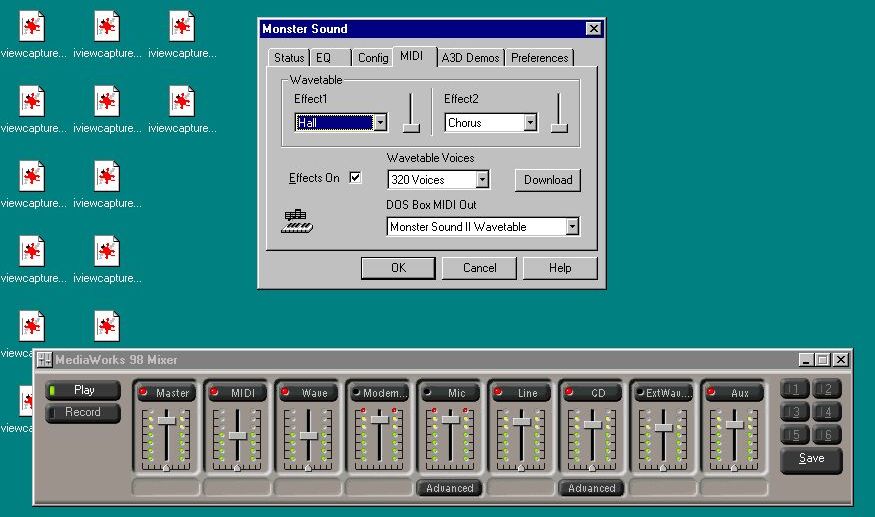This screenshot has height=517, width=875.
Task: Open the Effect1 dropdown showing Hall
Action: tap(380, 122)
